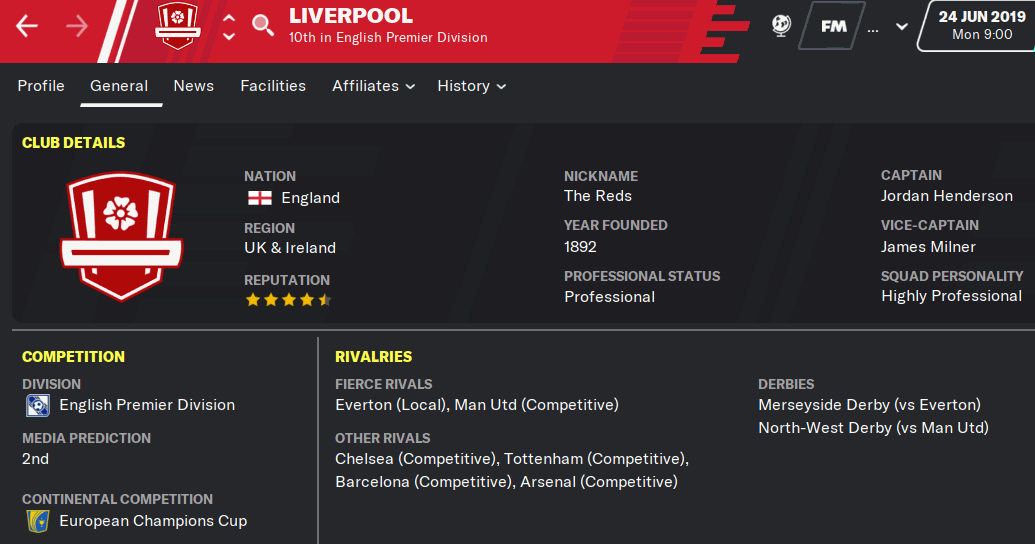The height and width of the screenshot is (544, 1035).
Task: Go forward using the right arrow
Action: tap(77, 26)
